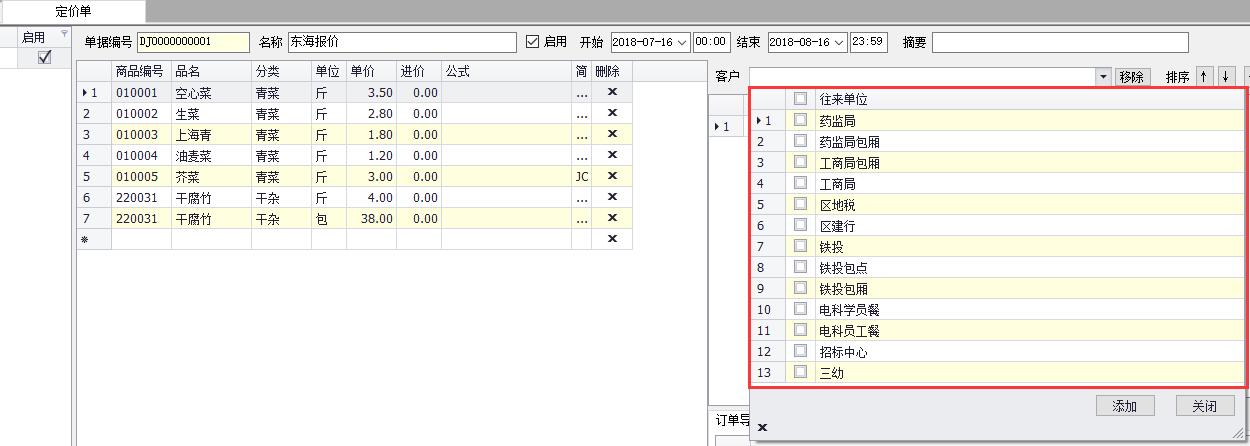Tick the checkbox for 工商局包厢

click(800, 162)
